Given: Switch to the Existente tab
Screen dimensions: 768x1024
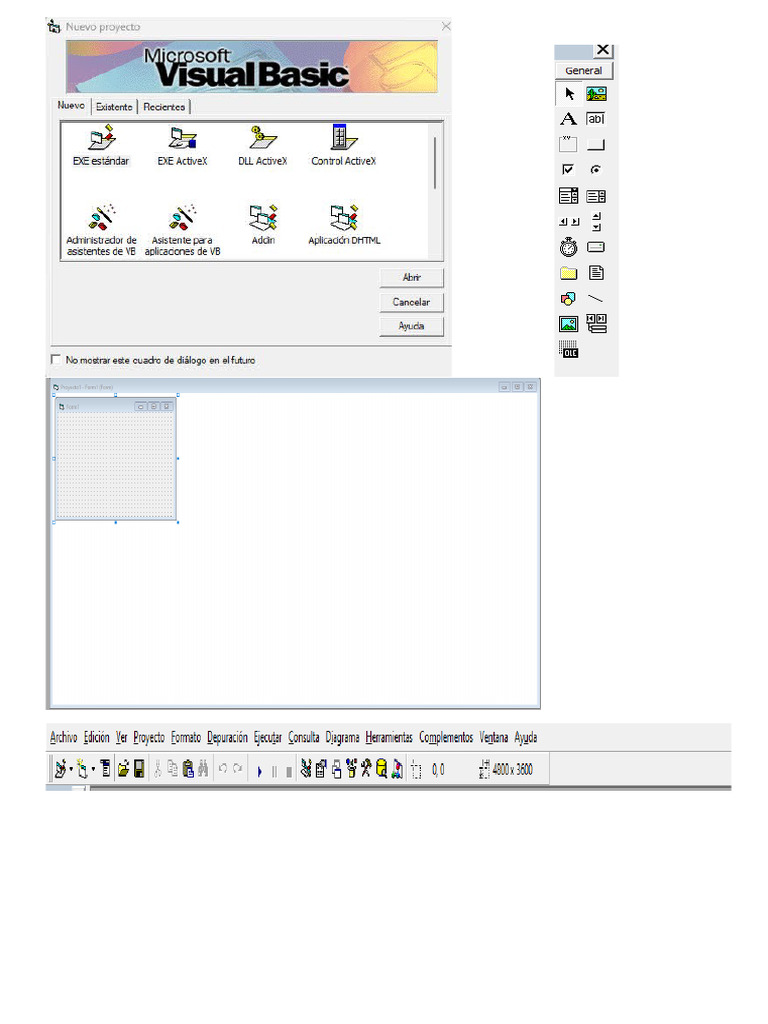Looking at the screenshot, I should coord(114,106).
